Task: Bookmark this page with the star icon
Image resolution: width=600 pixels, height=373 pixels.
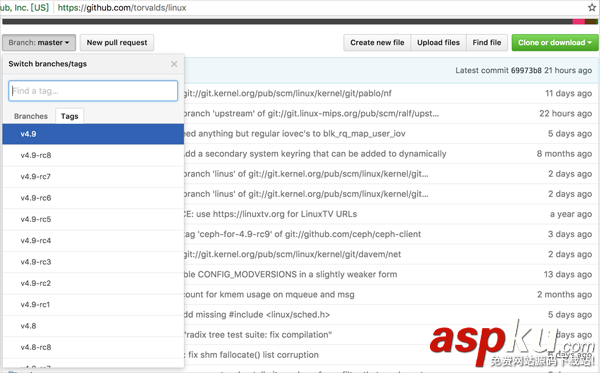Action: point(592,8)
